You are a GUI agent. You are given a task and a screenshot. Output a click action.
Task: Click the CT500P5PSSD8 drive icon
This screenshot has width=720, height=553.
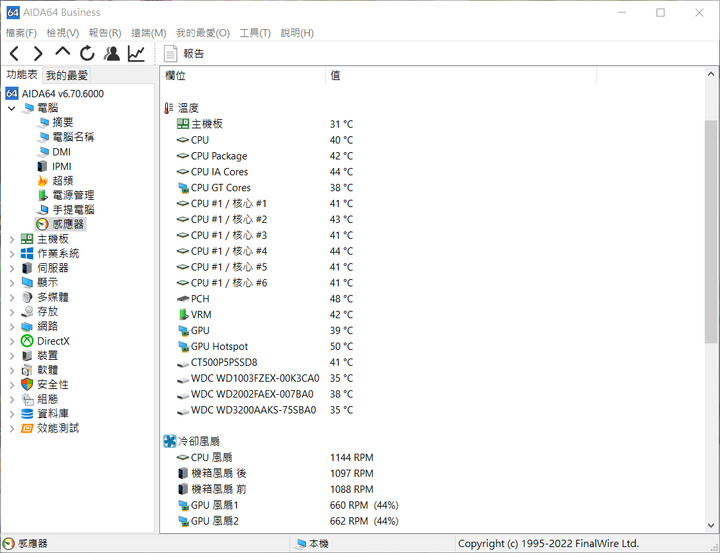pos(183,363)
